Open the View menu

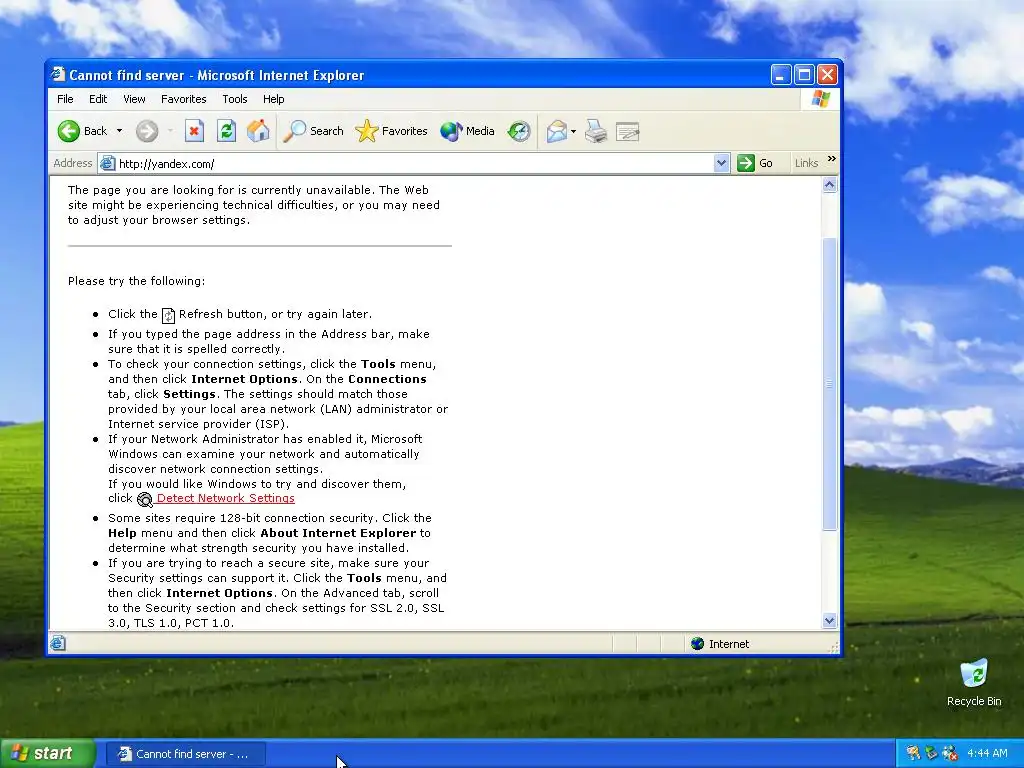134,99
